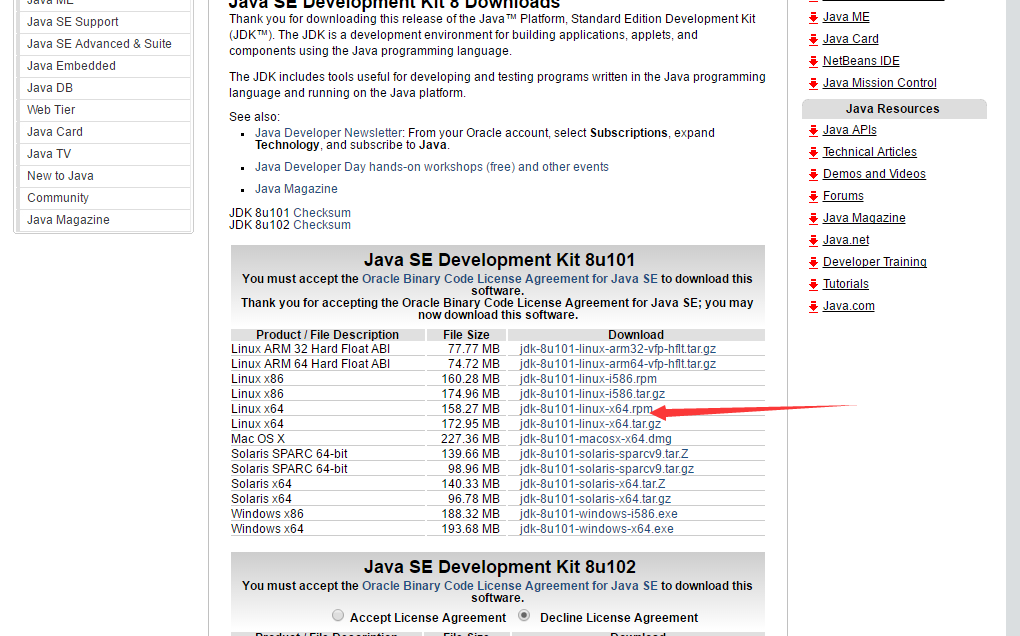Open NetBeans IDE link in right sidebar
1020x636 pixels.
tap(861, 61)
